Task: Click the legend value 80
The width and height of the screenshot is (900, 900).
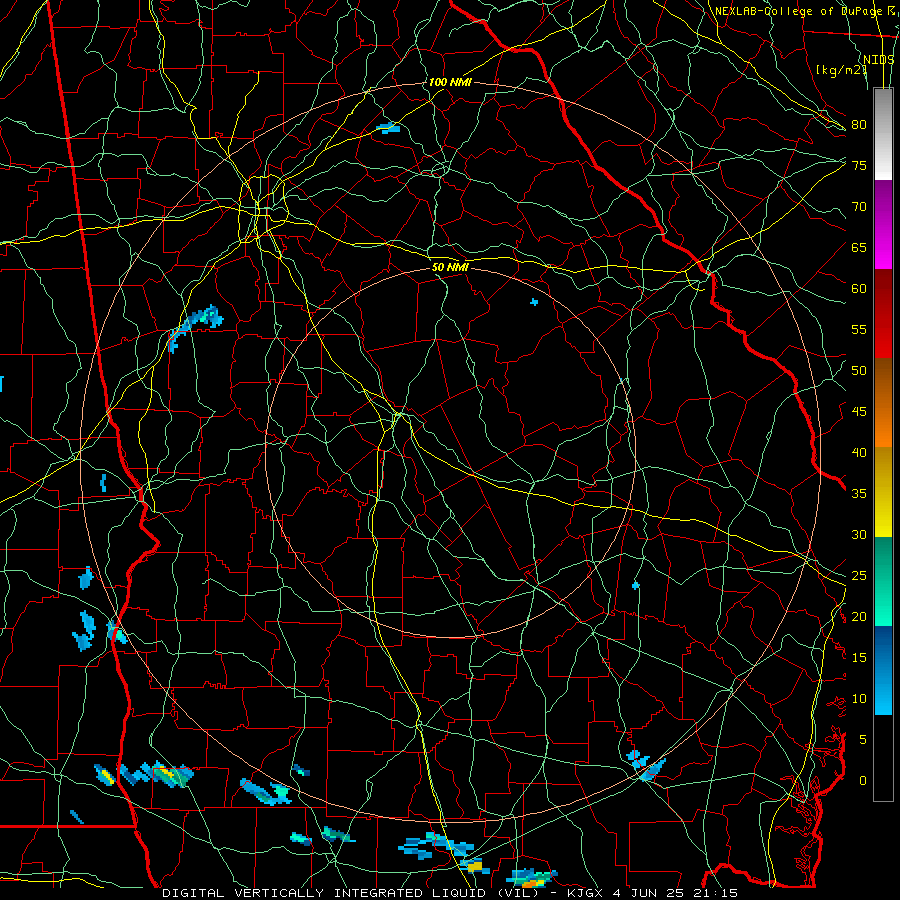Action: coord(859,125)
